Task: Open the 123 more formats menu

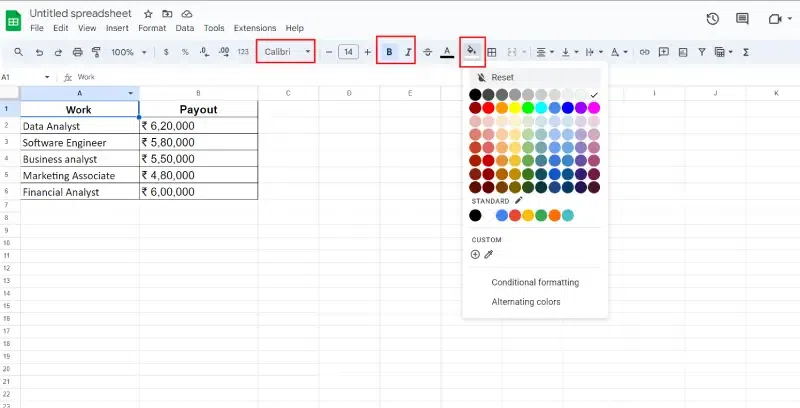Action: click(243, 52)
